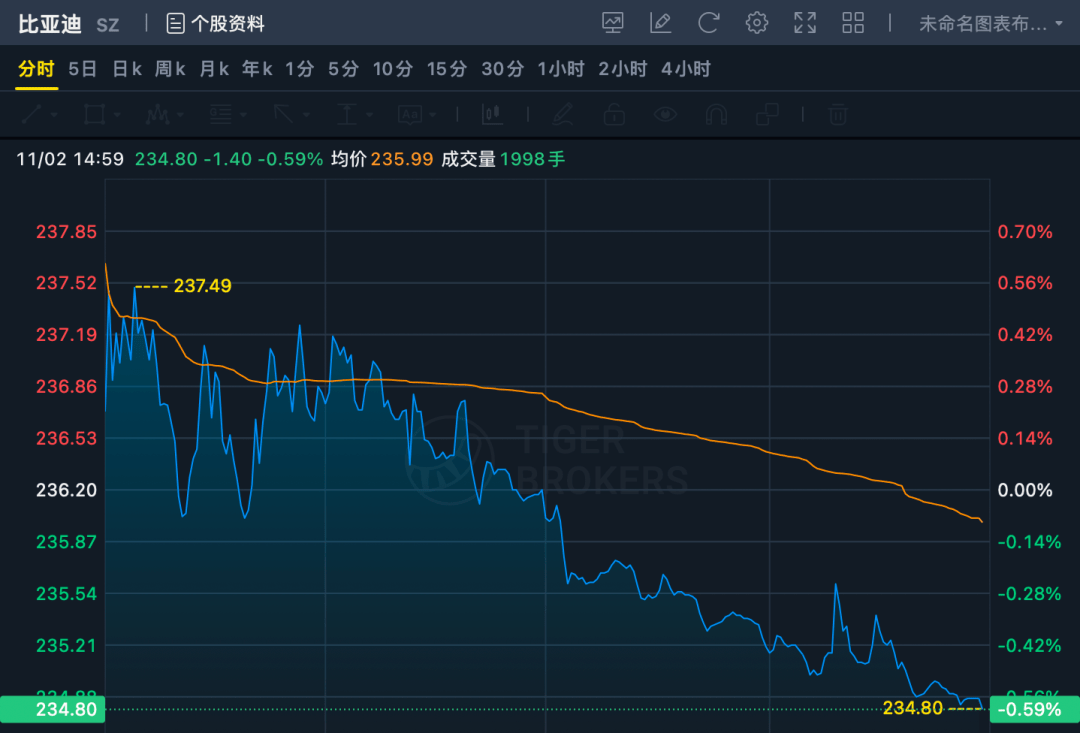Expand the line tool dropdown arrow
Image resolution: width=1080 pixels, height=733 pixels.
click(x=54, y=115)
